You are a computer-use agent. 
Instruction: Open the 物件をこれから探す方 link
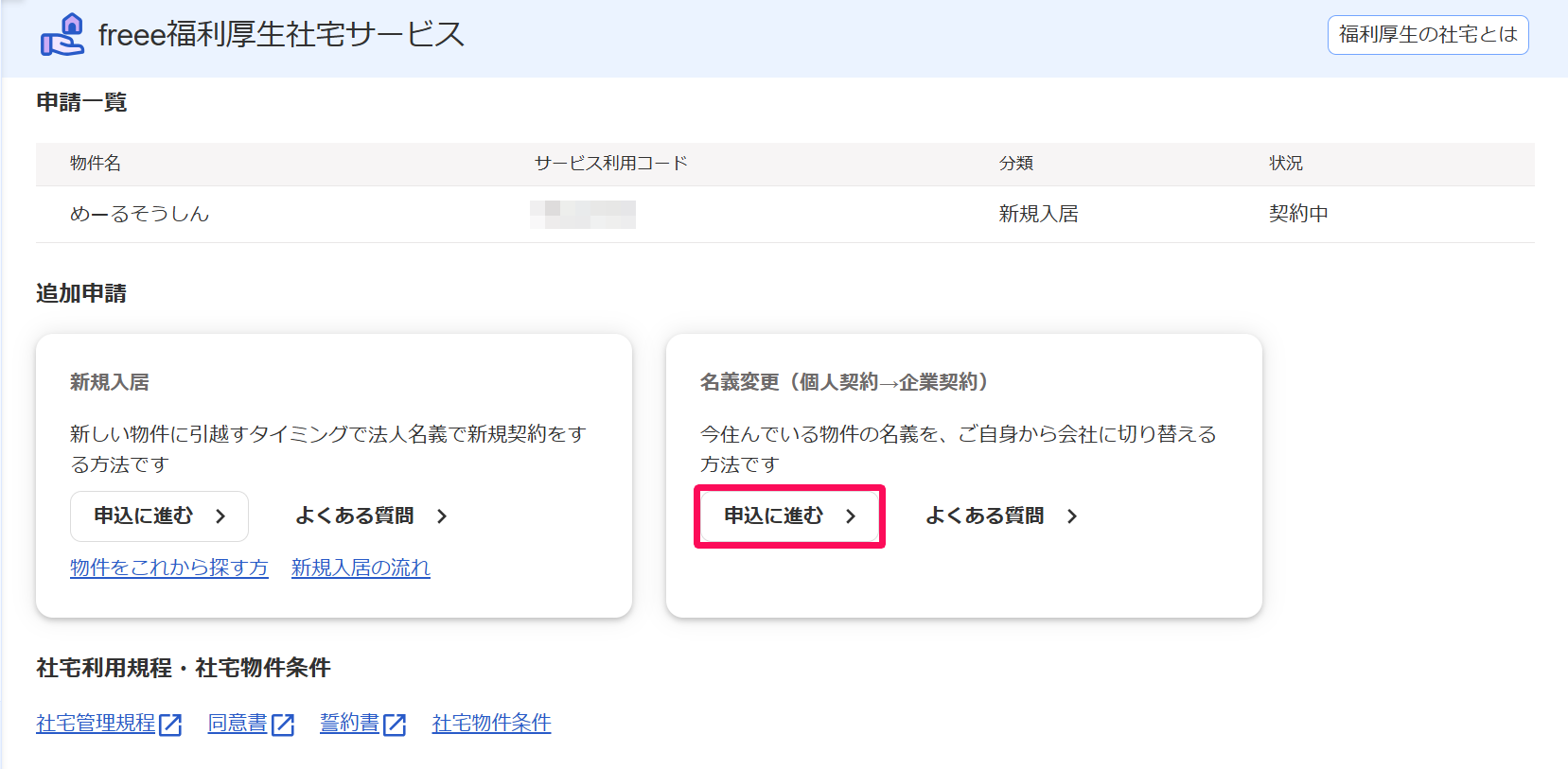[x=169, y=568]
